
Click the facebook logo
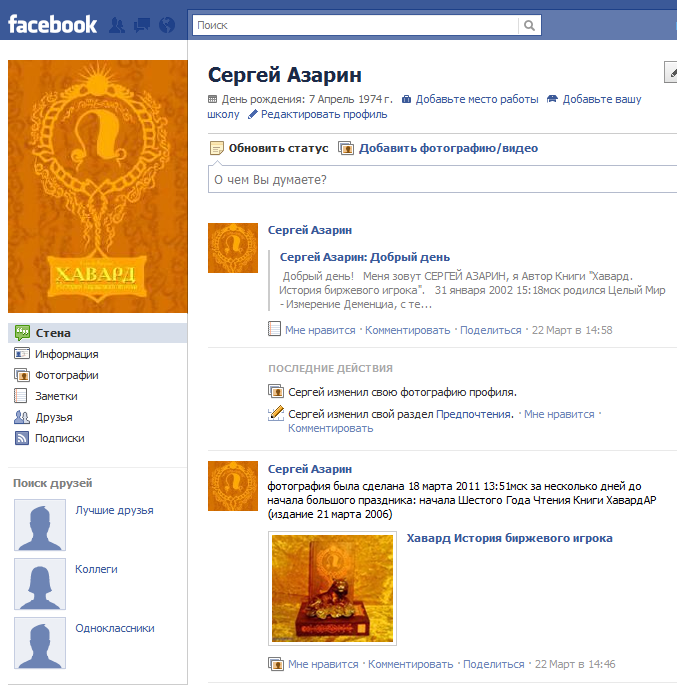[52, 24]
